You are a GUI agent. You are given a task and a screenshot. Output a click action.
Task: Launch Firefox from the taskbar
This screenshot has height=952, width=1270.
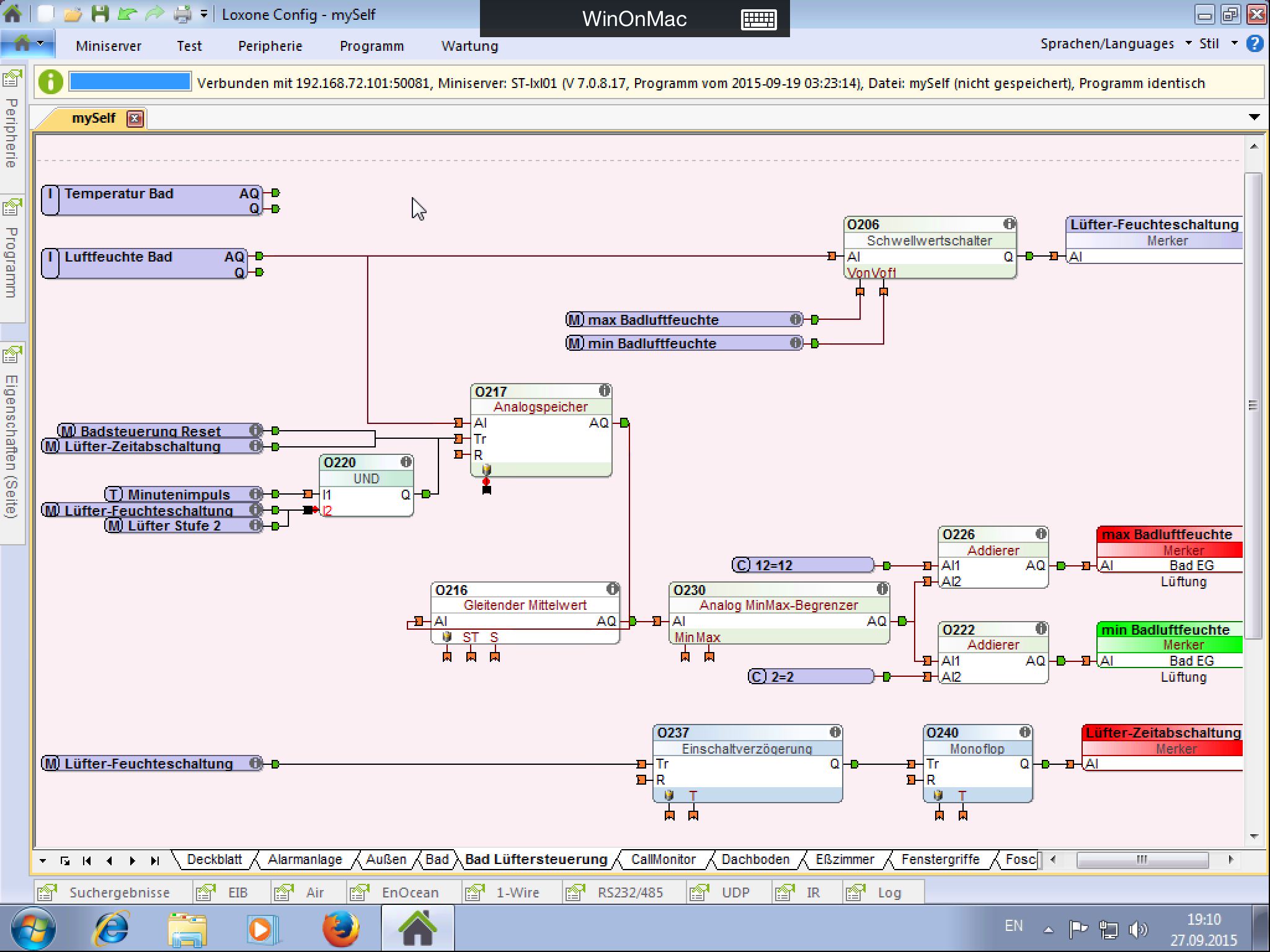(x=340, y=929)
